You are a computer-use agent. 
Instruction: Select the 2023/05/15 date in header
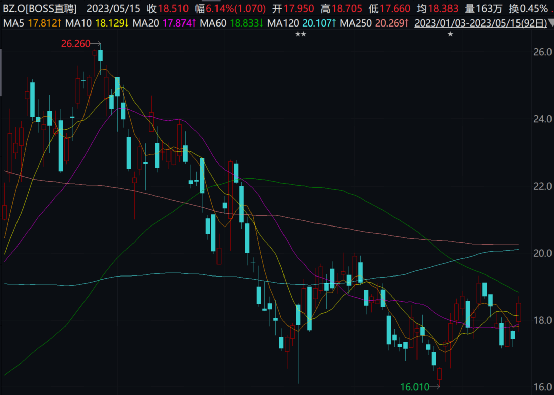pyautogui.click(x=113, y=8)
